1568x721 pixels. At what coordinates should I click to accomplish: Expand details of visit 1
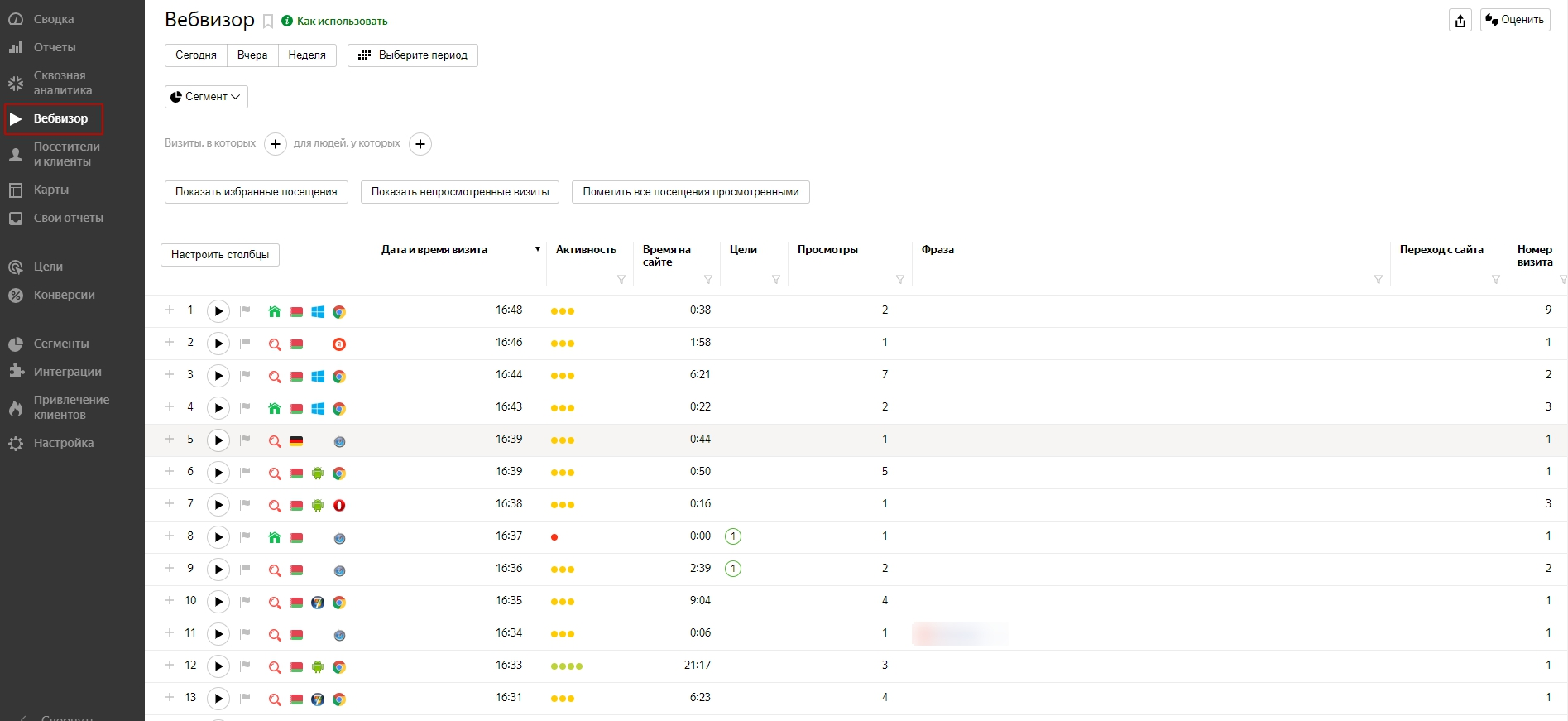coord(170,310)
